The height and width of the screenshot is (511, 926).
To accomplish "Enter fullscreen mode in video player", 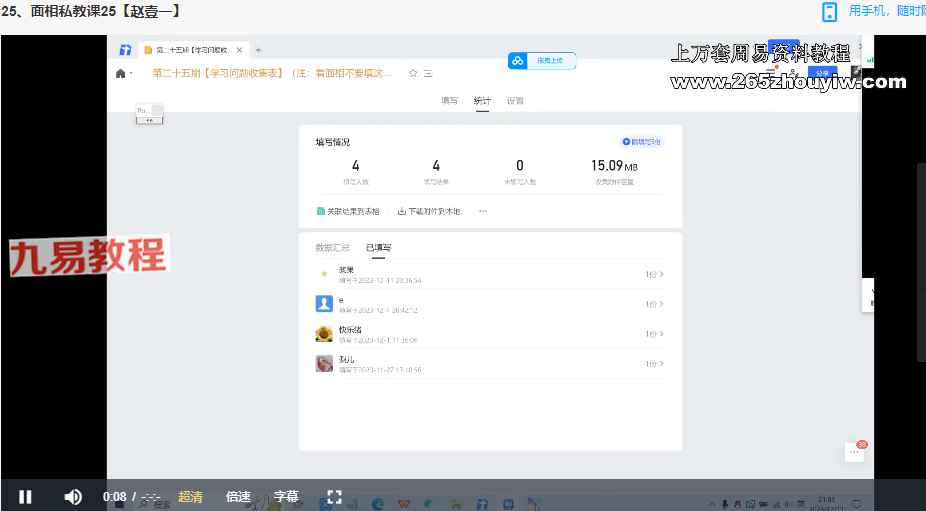I will tap(335, 496).
